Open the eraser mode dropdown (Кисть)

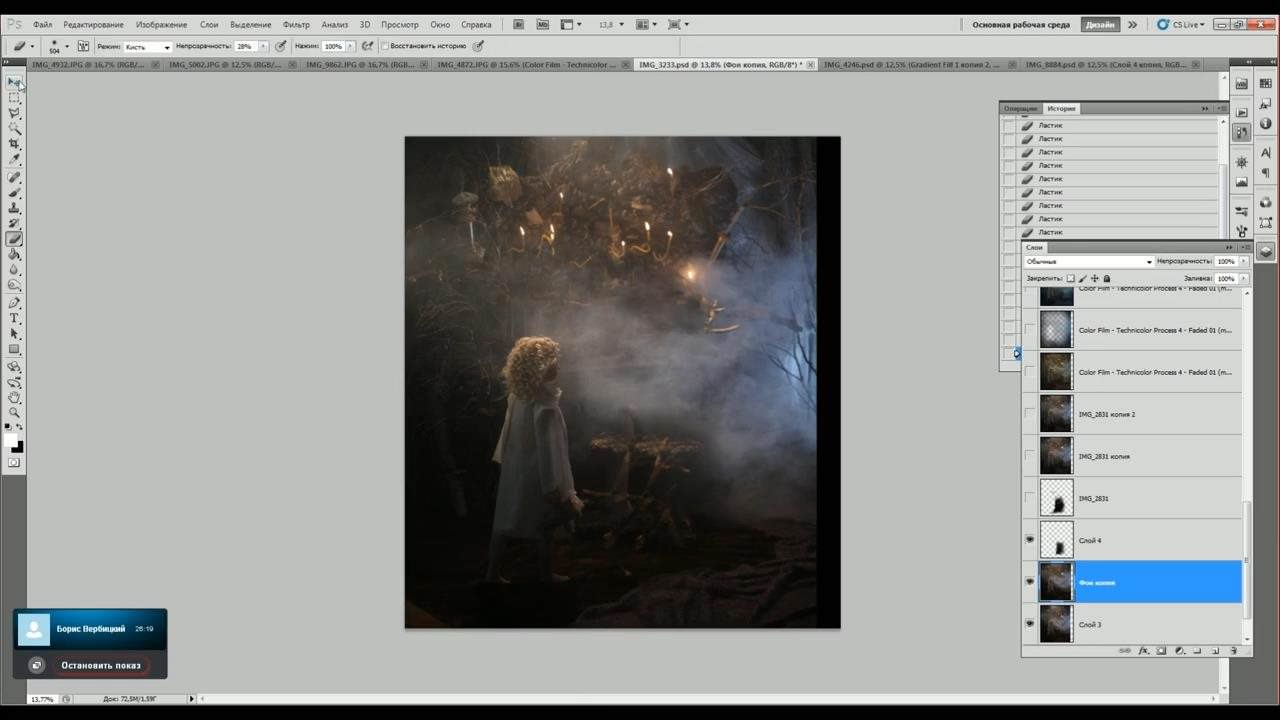[147, 46]
